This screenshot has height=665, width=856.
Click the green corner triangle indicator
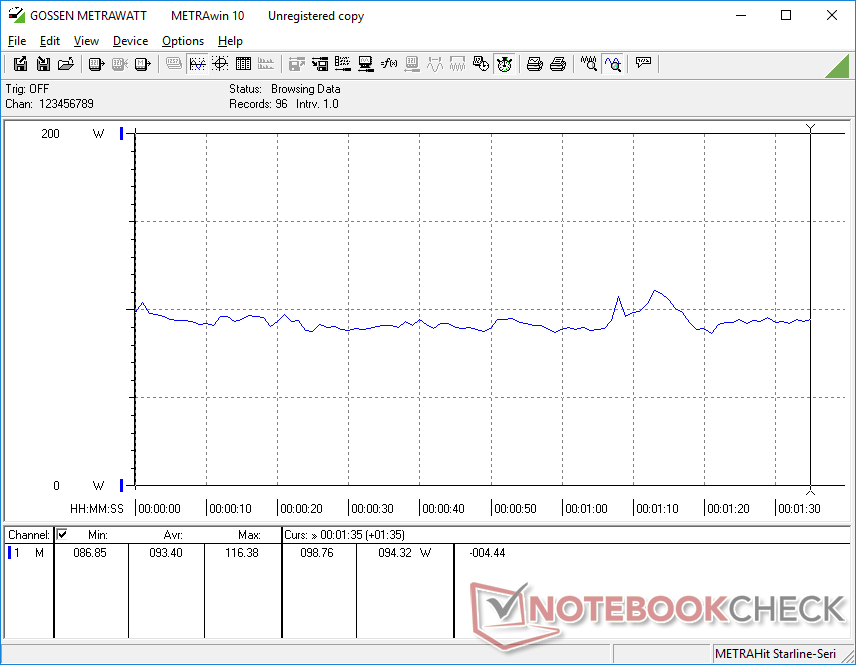pos(837,66)
